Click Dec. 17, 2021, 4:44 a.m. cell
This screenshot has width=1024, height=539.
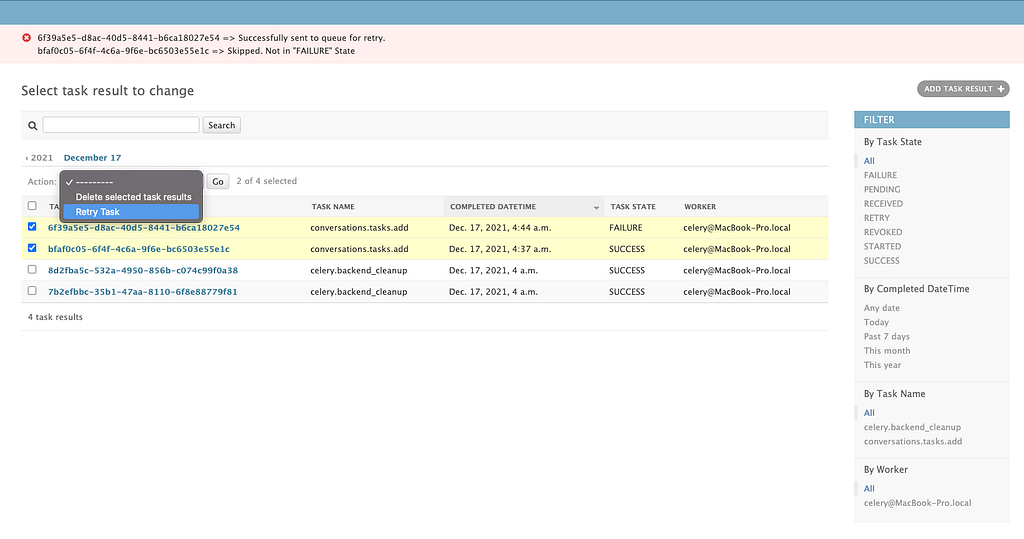pyautogui.click(x=500, y=227)
